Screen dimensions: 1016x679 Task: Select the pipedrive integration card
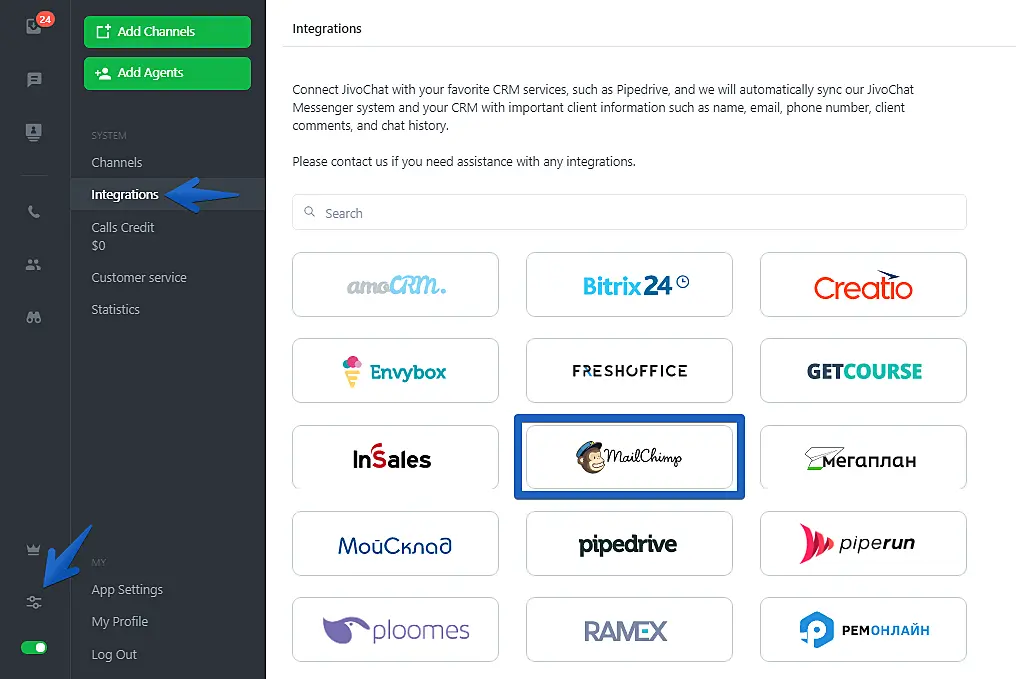coord(629,544)
